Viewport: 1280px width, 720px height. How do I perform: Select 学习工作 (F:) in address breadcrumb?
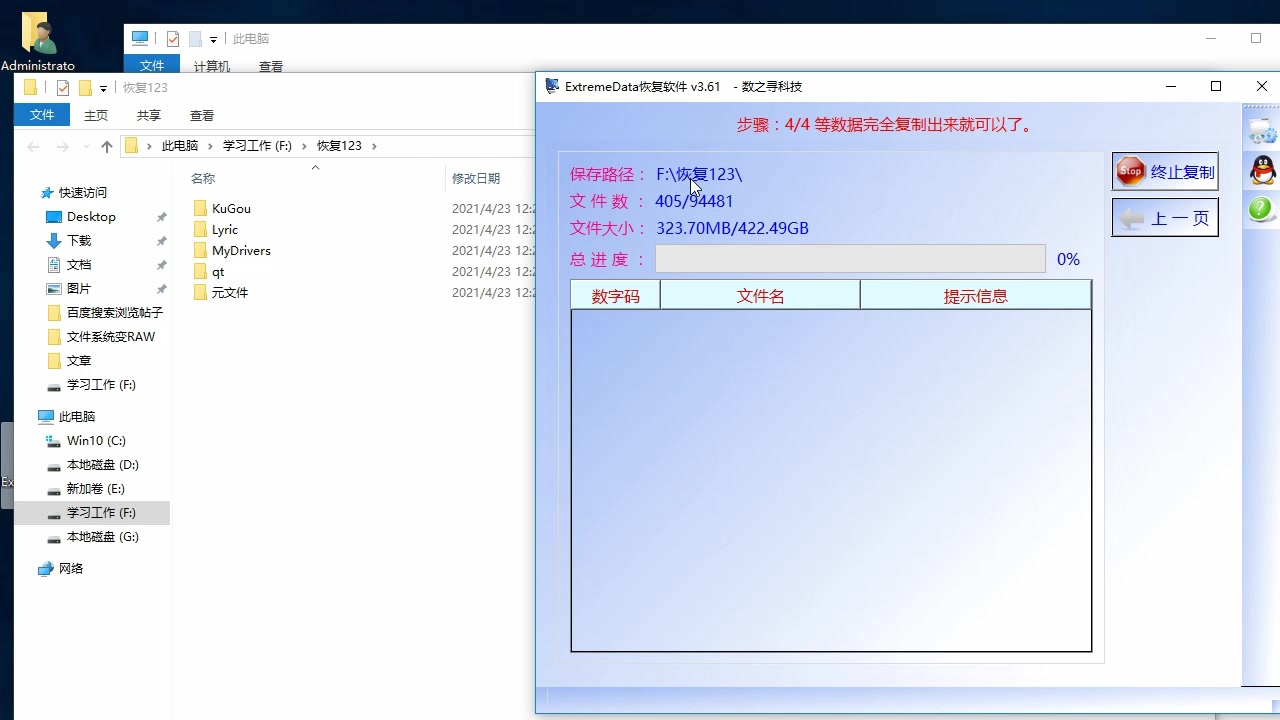click(x=257, y=146)
